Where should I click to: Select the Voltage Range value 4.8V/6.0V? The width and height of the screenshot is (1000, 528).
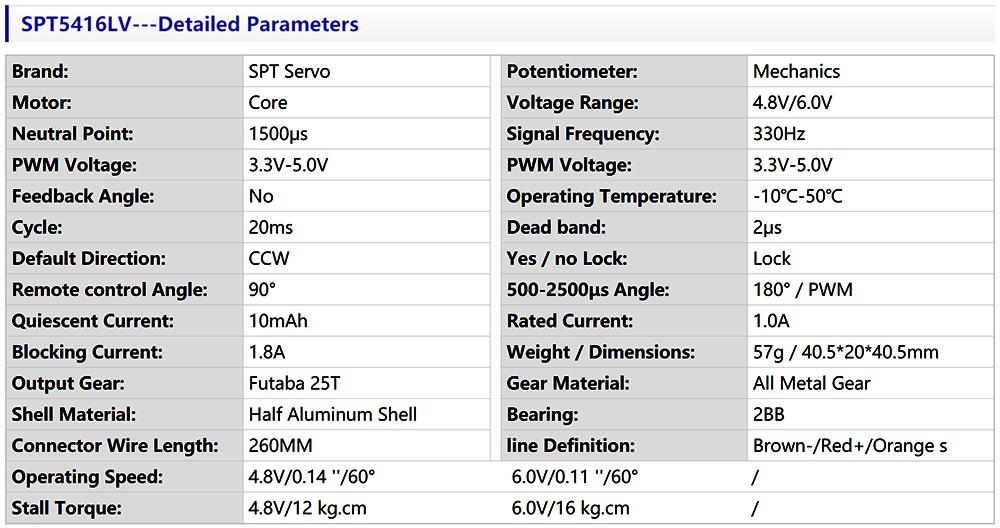(793, 103)
